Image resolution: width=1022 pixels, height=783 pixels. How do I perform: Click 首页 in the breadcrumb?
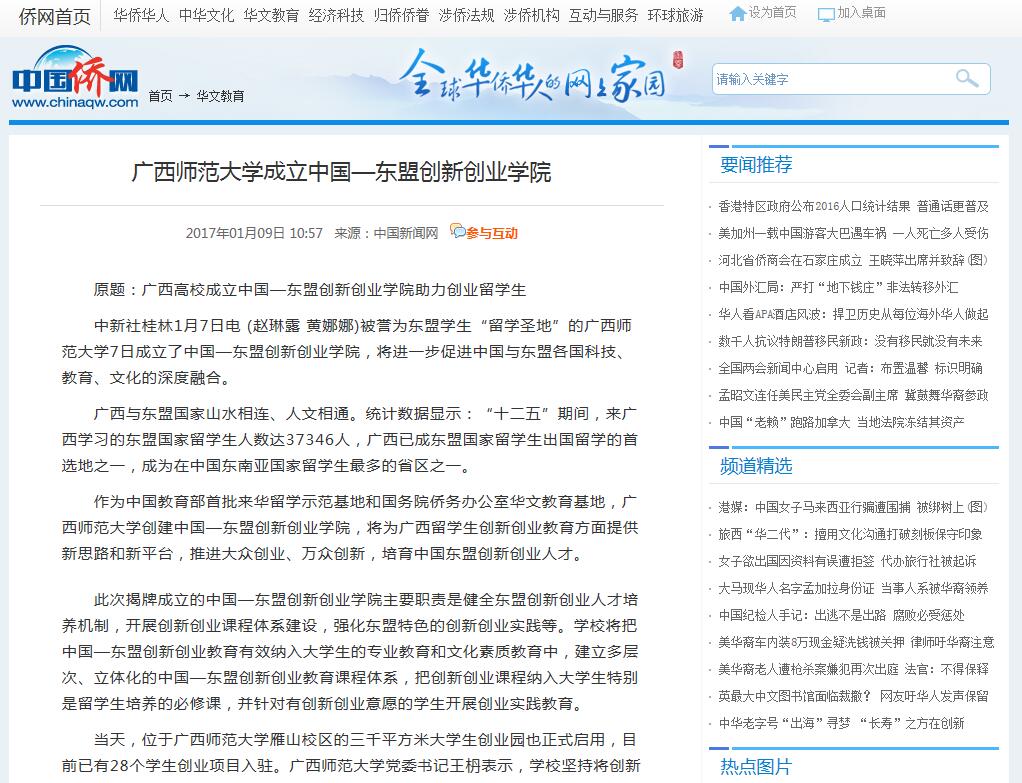[x=160, y=96]
